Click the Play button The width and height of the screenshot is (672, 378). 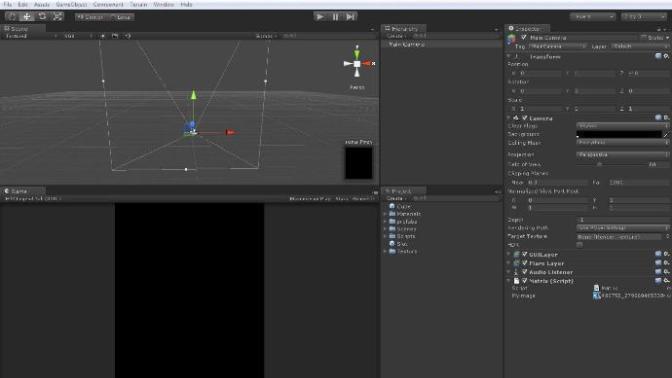(320, 17)
